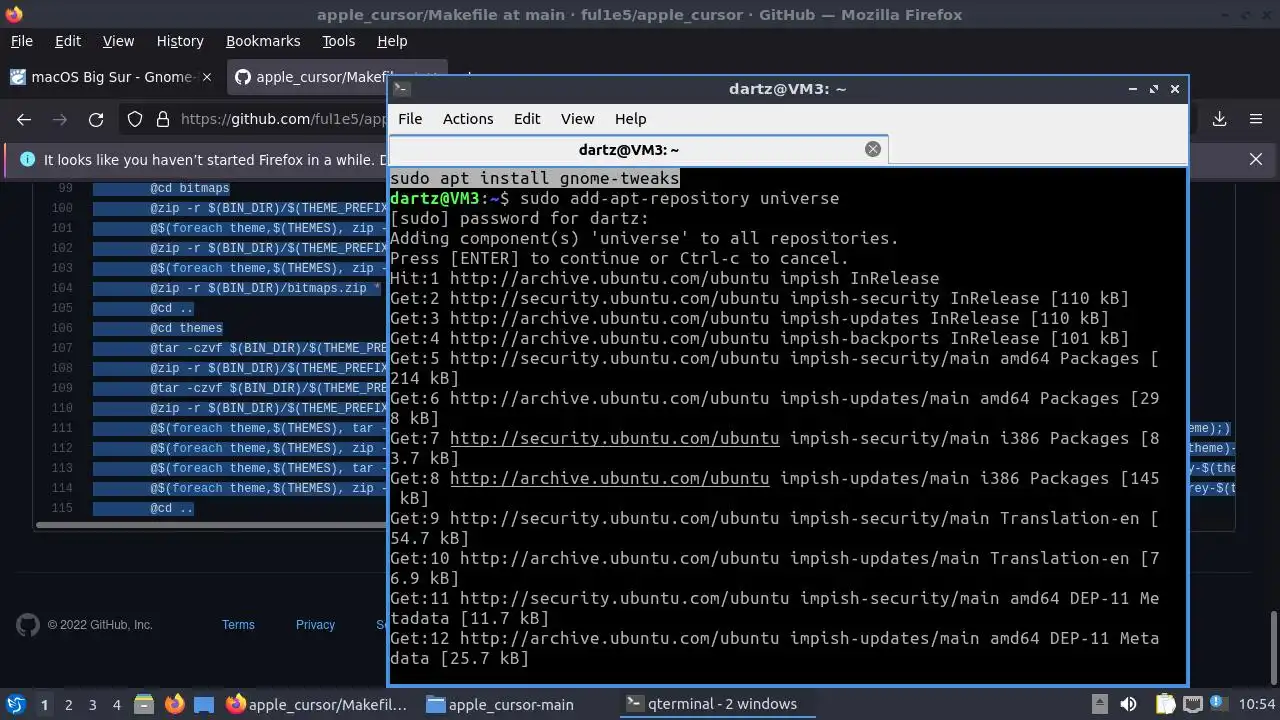This screenshot has width=1280, height=720.
Task: Click the GitHub footer Terms link
Action: 238,625
